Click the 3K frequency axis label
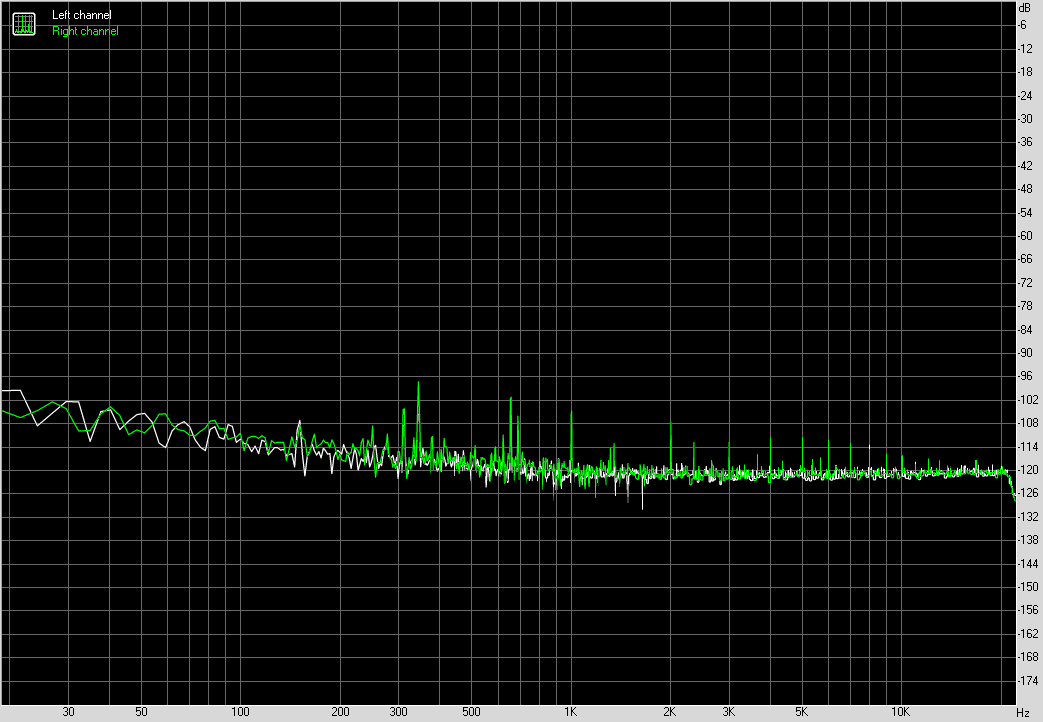This screenshot has height=722, width=1043. [x=728, y=712]
